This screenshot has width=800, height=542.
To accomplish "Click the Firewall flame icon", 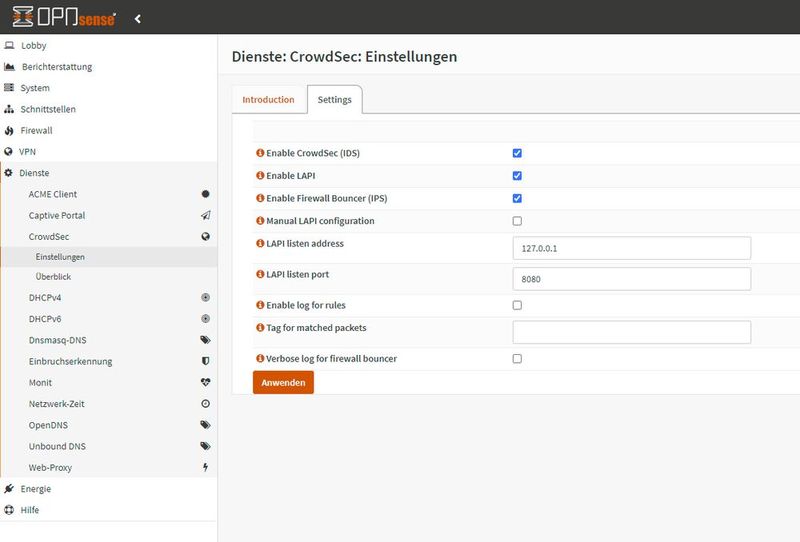I will click(9, 131).
